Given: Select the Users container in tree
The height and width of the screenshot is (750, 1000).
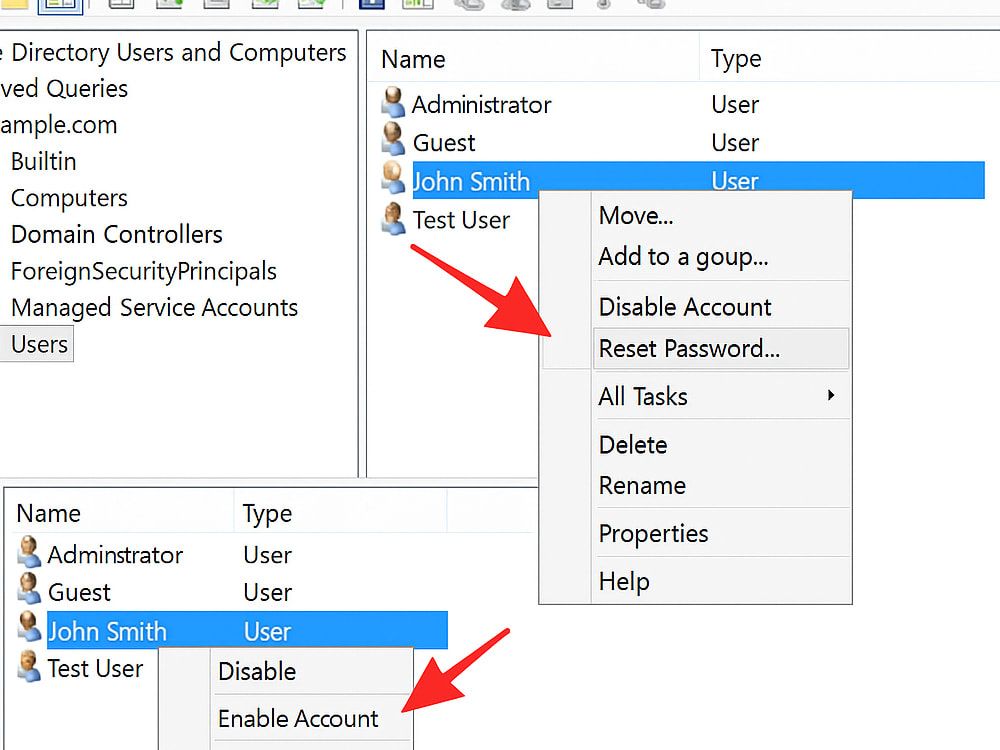Looking at the screenshot, I should click(39, 344).
